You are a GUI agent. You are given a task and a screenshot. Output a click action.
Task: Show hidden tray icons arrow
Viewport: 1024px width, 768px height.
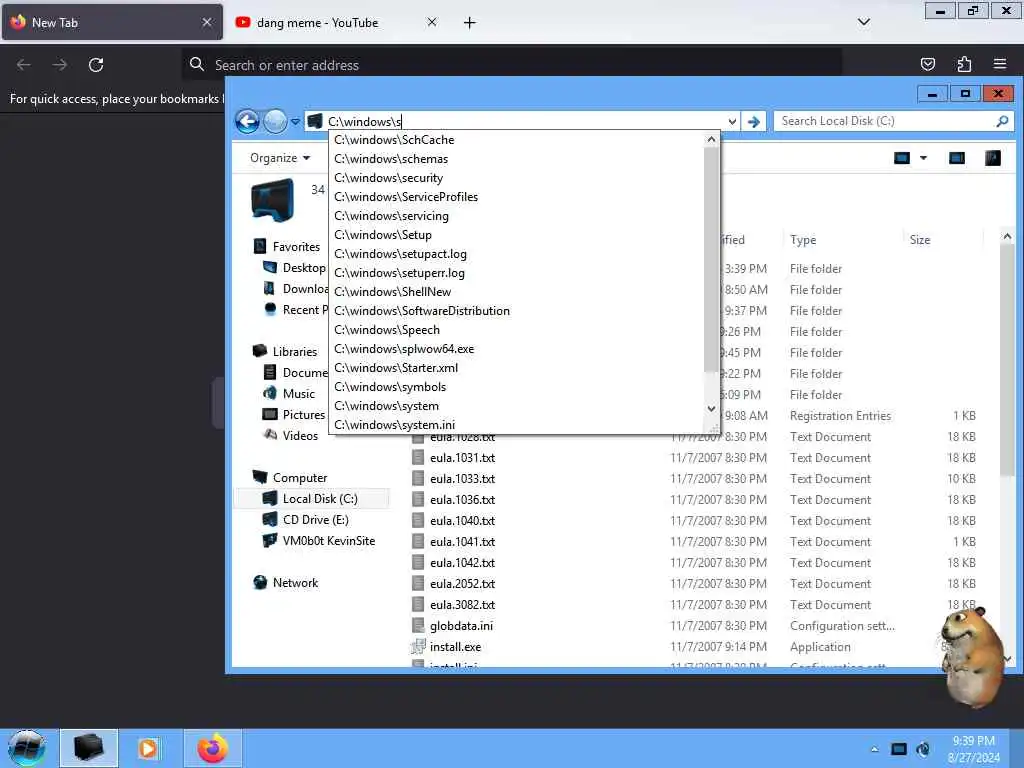874,749
